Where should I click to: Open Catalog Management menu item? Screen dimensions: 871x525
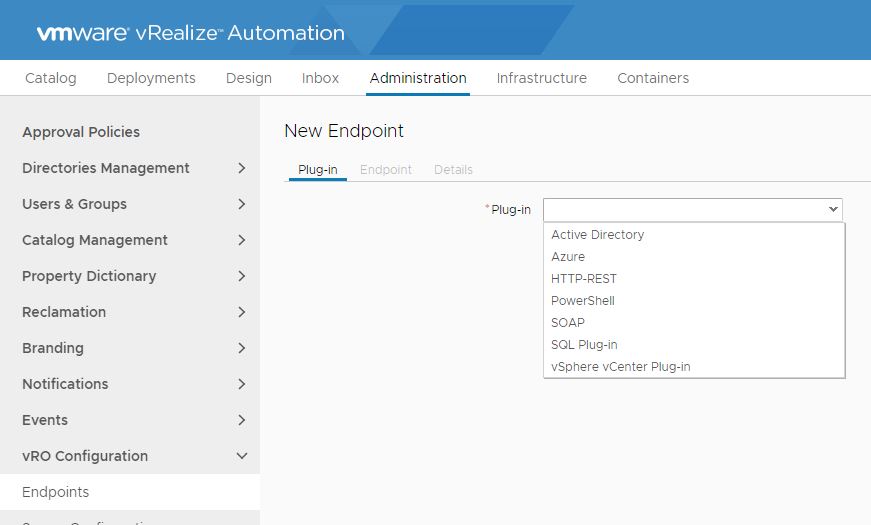95,240
